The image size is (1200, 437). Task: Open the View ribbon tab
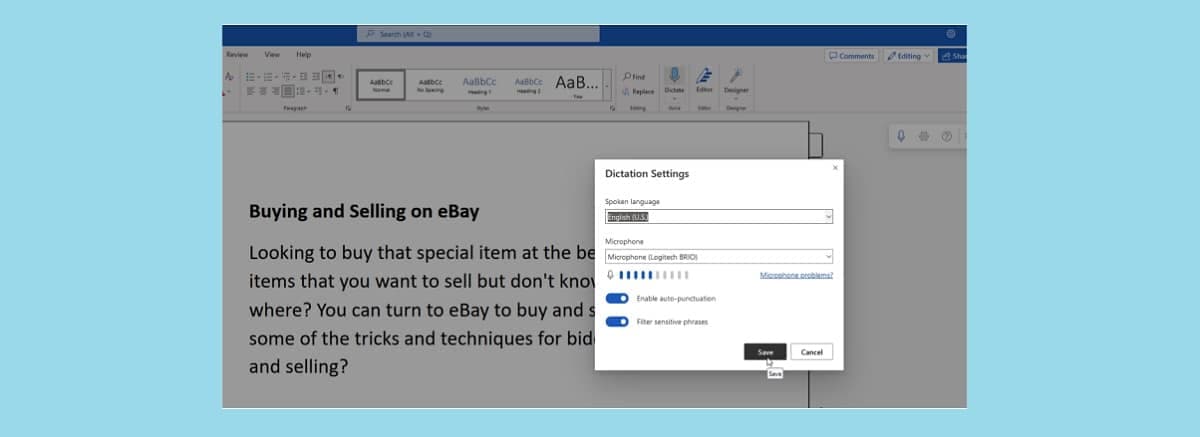tap(272, 54)
